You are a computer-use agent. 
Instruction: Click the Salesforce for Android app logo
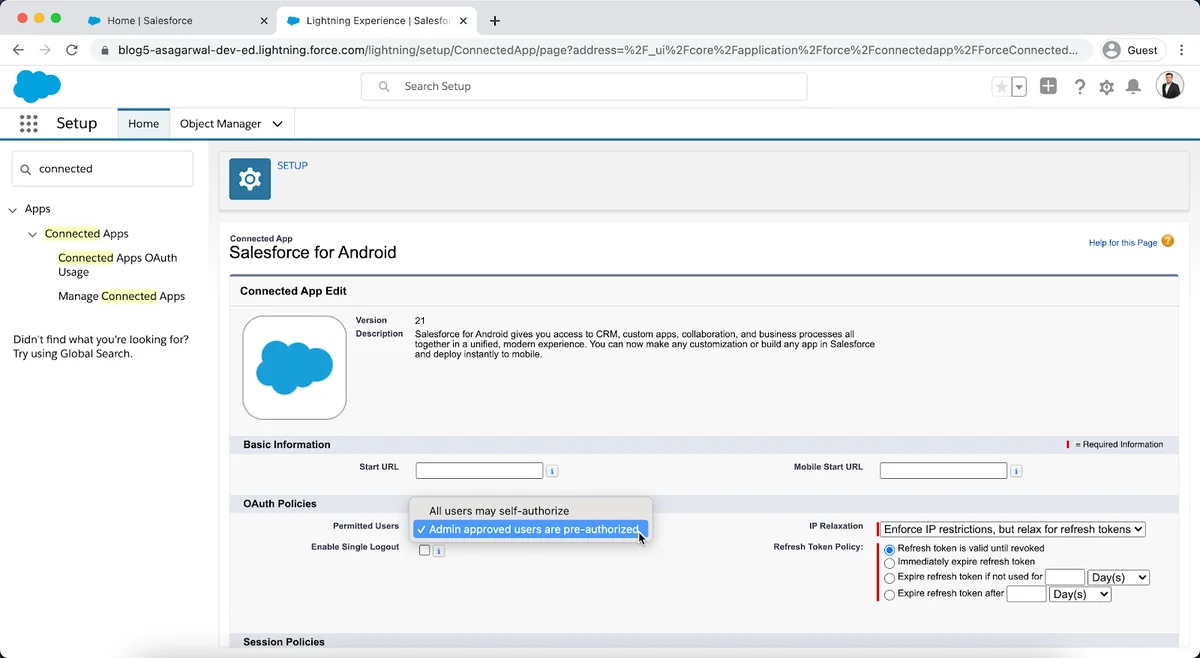tap(294, 367)
